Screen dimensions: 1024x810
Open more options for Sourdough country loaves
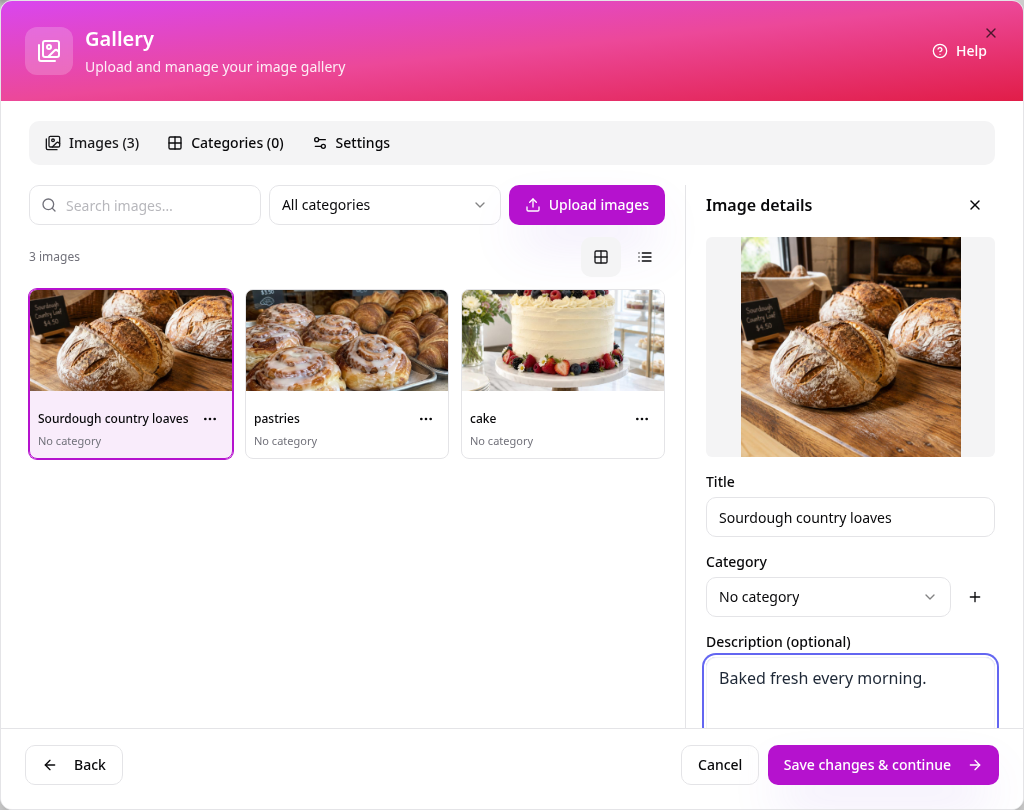(x=210, y=419)
